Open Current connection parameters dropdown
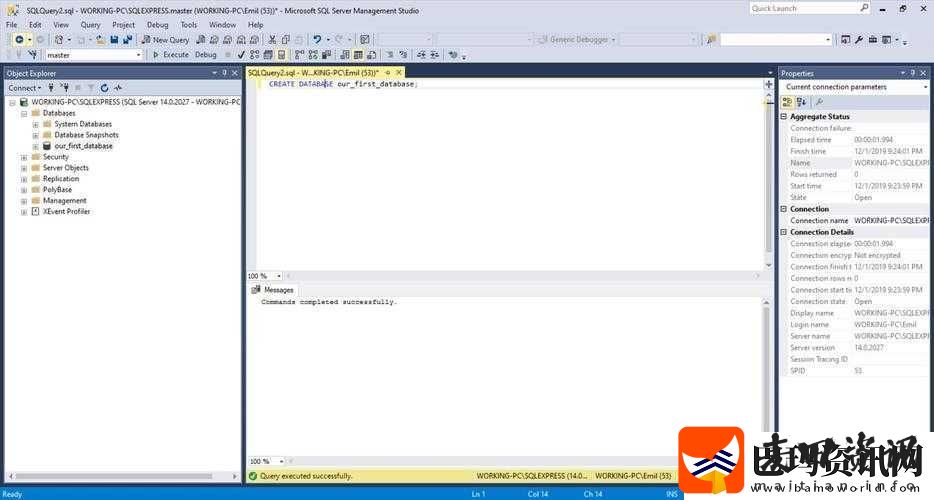The width and height of the screenshot is (934, 500). (926, 87)
